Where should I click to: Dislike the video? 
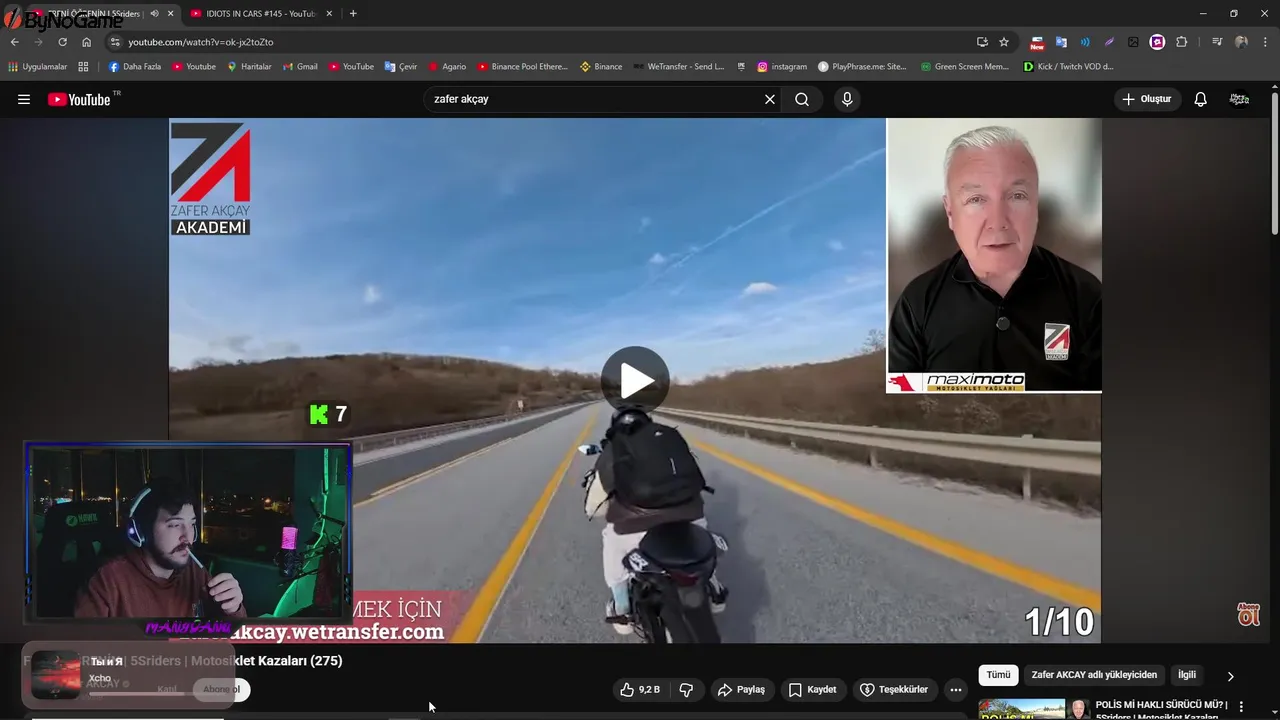point(686,690)
